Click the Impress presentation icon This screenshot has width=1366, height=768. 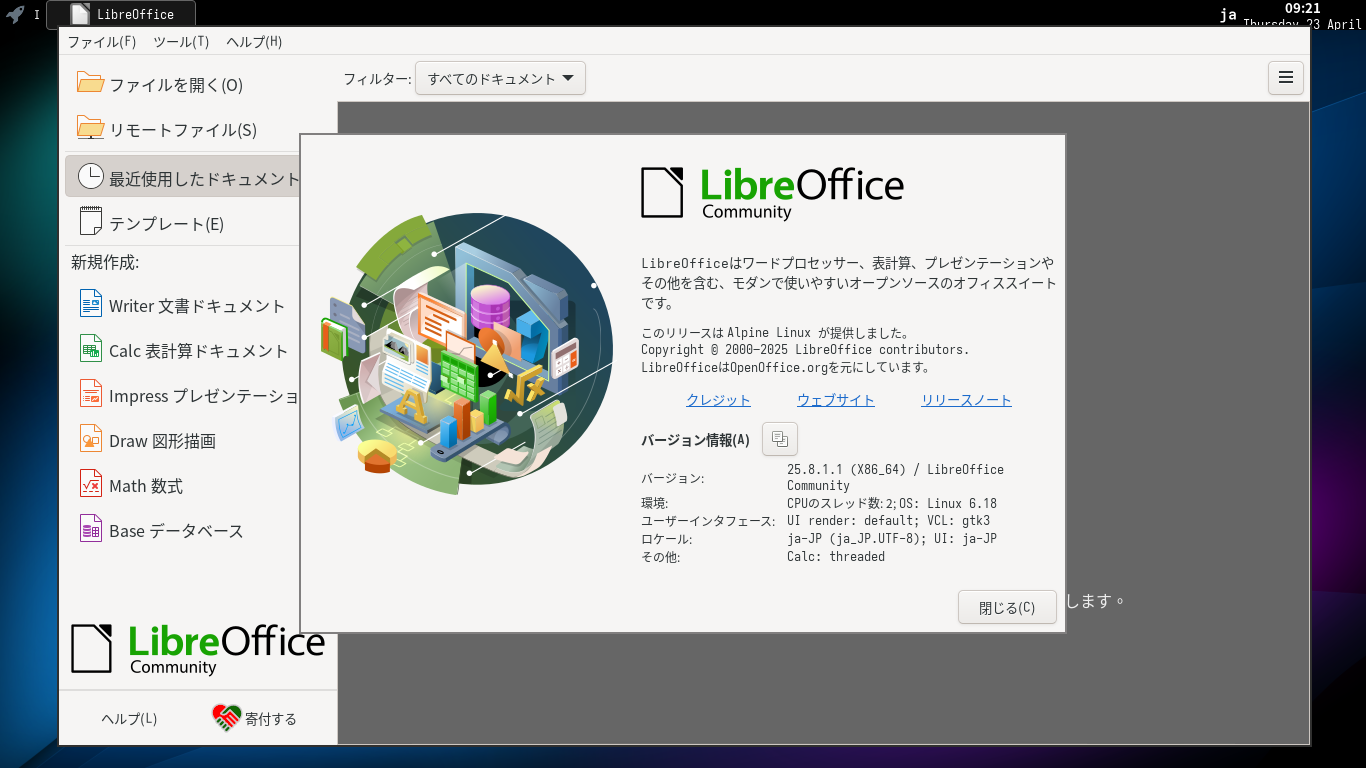point(91,393)
